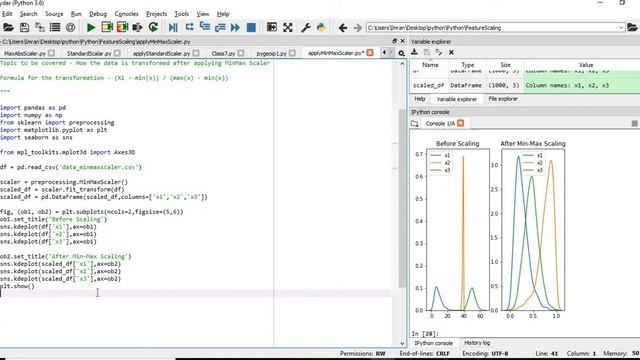
Task: Select scaled_df variable row
Action: [x=525, y=85]
